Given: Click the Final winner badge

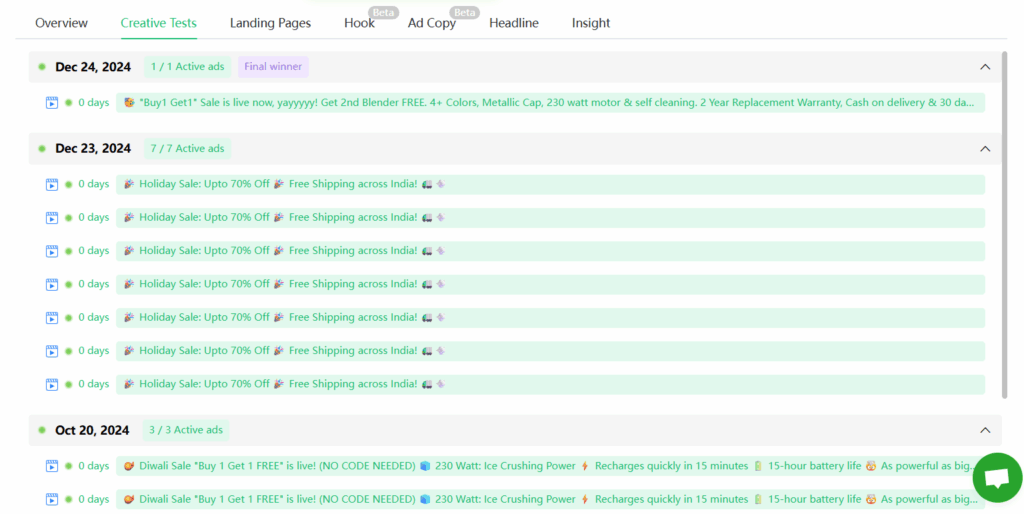Looking at the screenshot, I should (x=273, y=67).
